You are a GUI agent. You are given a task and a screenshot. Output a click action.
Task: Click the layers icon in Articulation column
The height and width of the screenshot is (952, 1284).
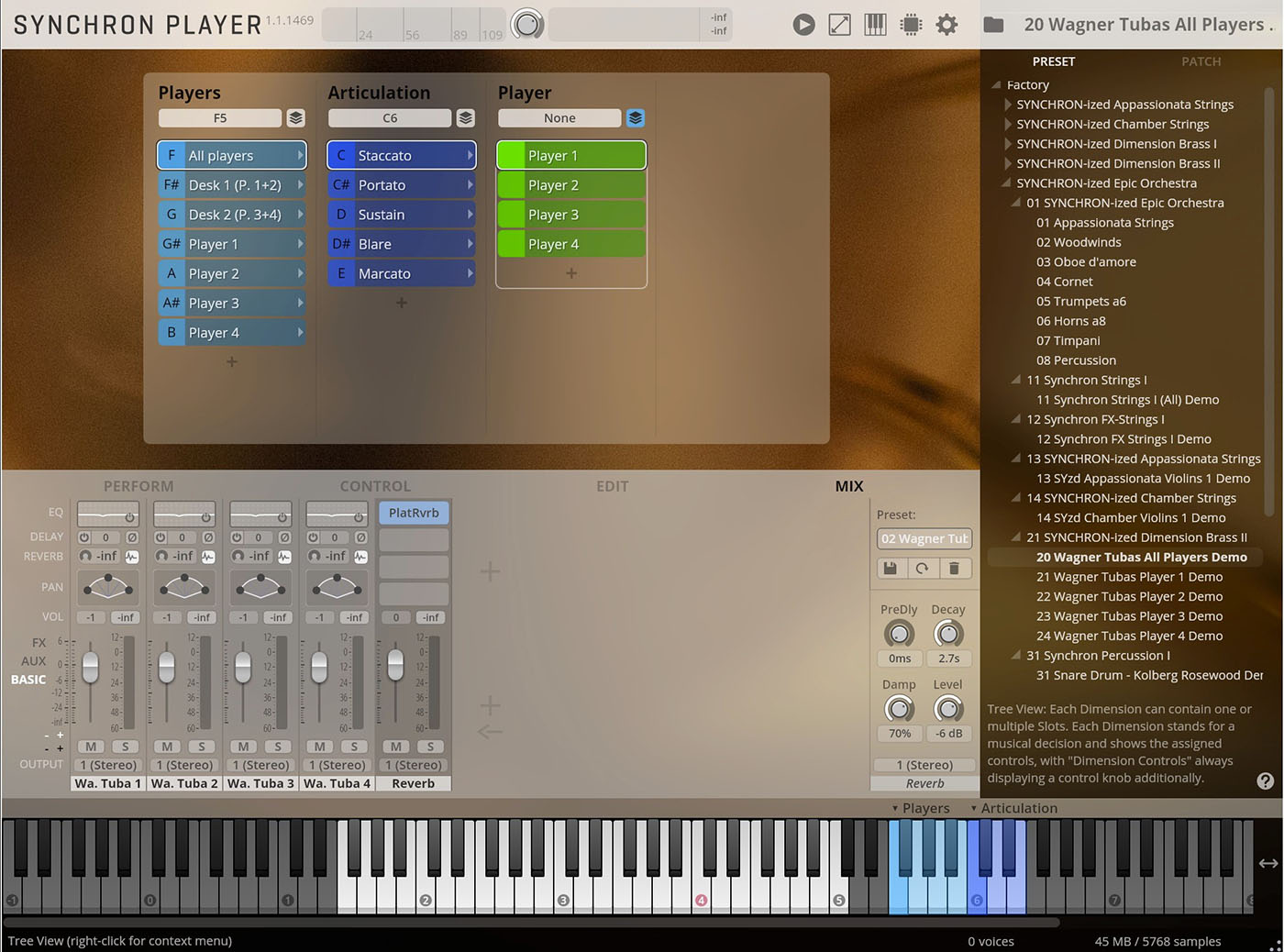coord(465,118)
